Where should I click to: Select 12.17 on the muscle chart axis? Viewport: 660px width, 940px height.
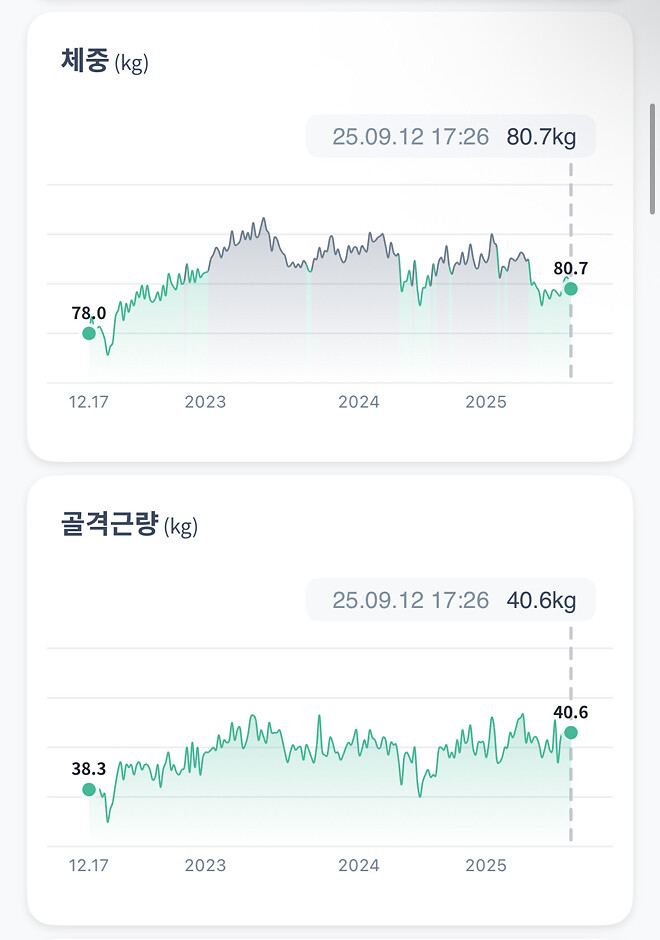click(x=91, y=865)
